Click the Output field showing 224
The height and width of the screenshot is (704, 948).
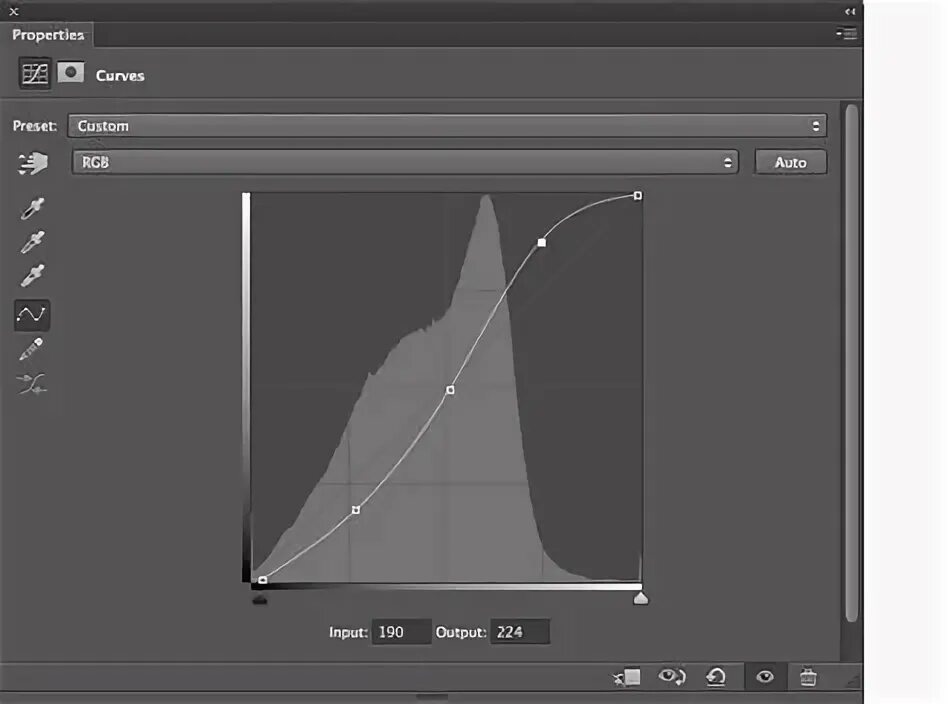click(x=519, y=632)
